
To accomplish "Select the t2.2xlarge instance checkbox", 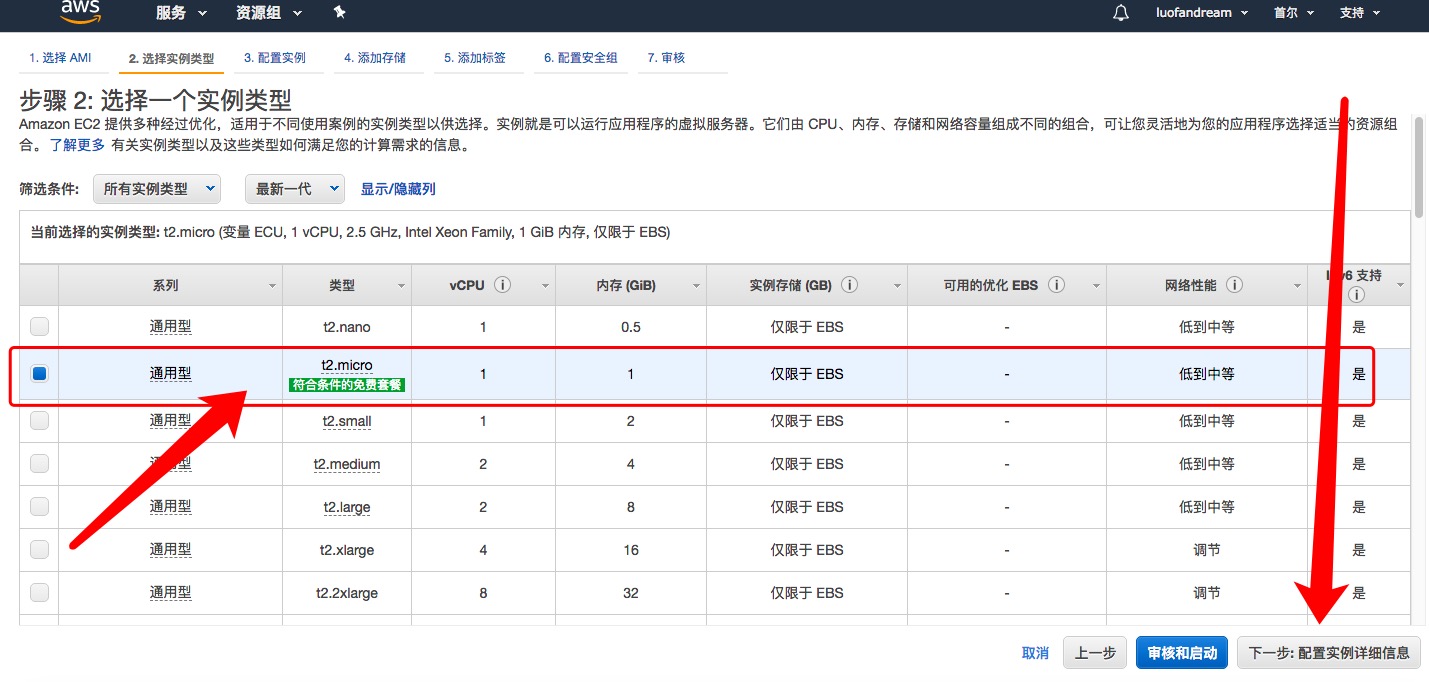I will [x=39, y=592].
